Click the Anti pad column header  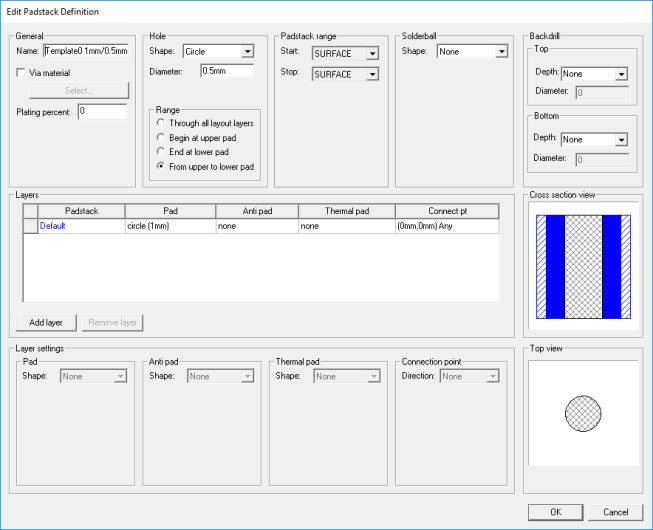(x=257, y=211)
